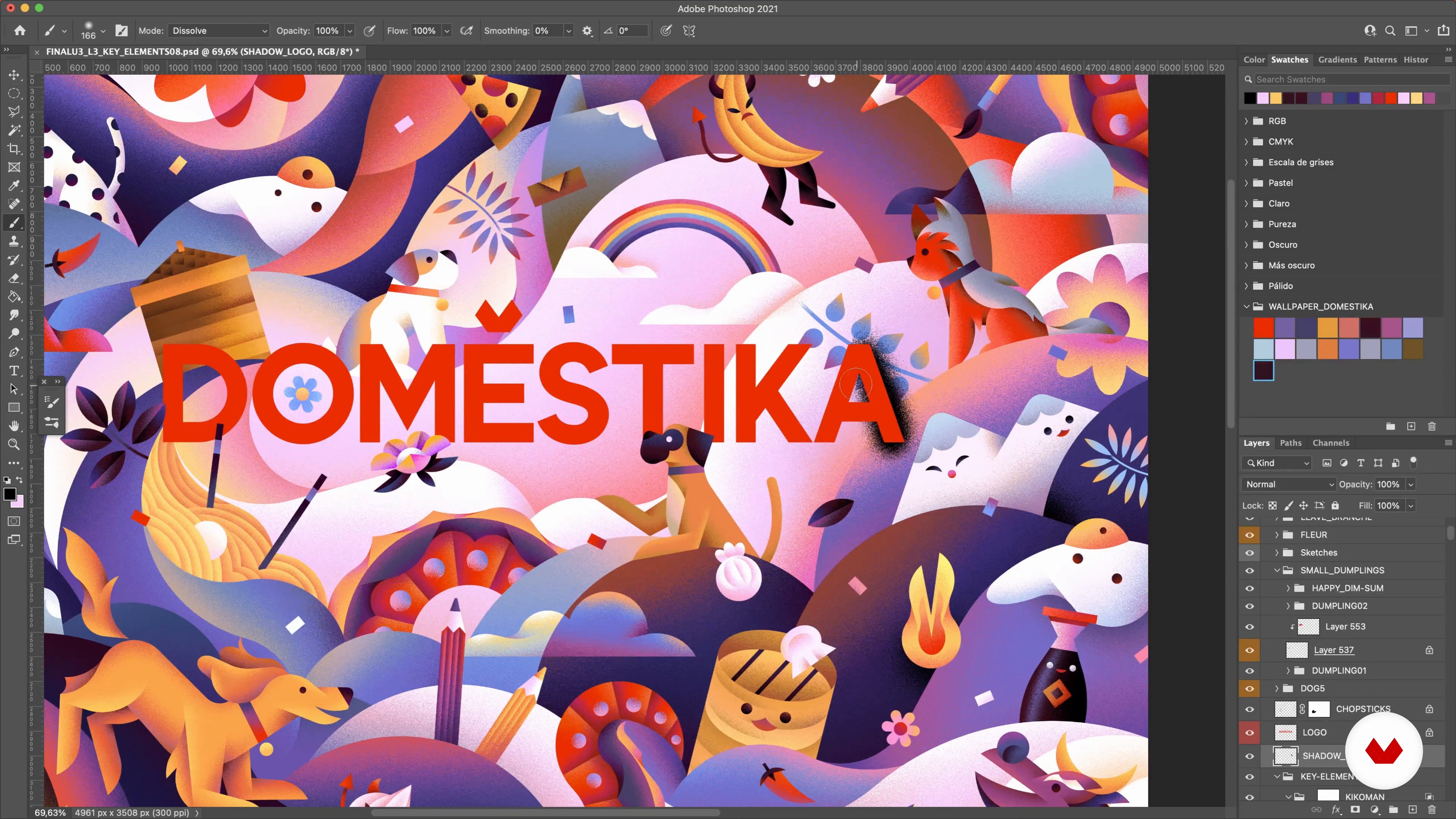
Task: Click the search icon in options bar
Action: tap(1390, 30)
